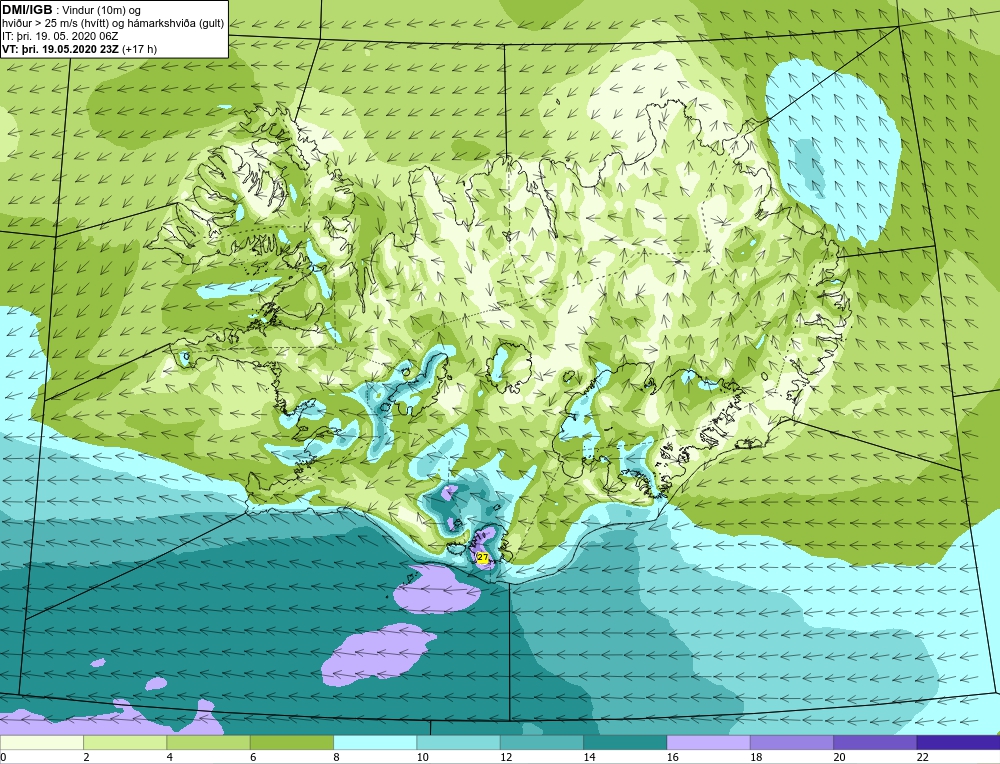Select the 18–20 m/s purple swatch
The image size is (1000, 764).
click(791, 742)
